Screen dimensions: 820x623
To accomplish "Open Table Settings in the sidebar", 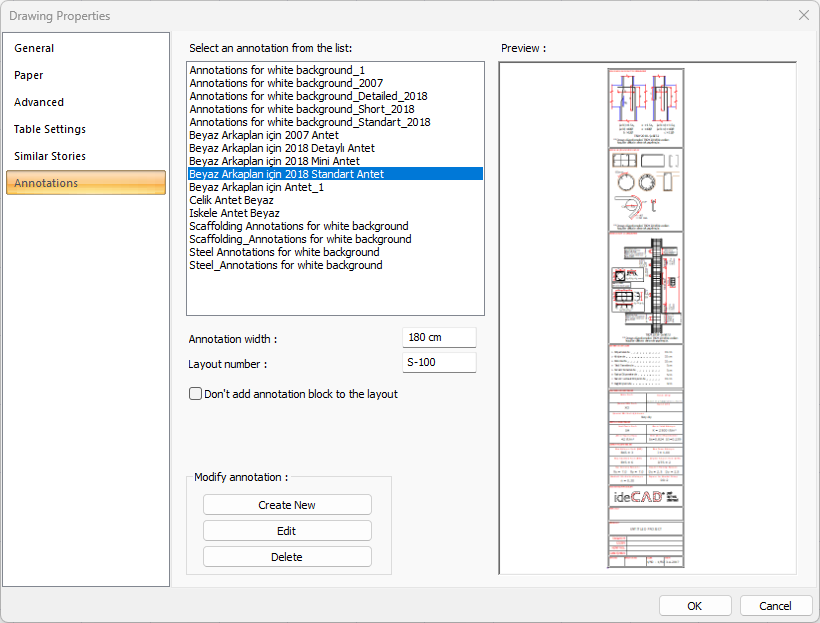I will tap(50, 129).
